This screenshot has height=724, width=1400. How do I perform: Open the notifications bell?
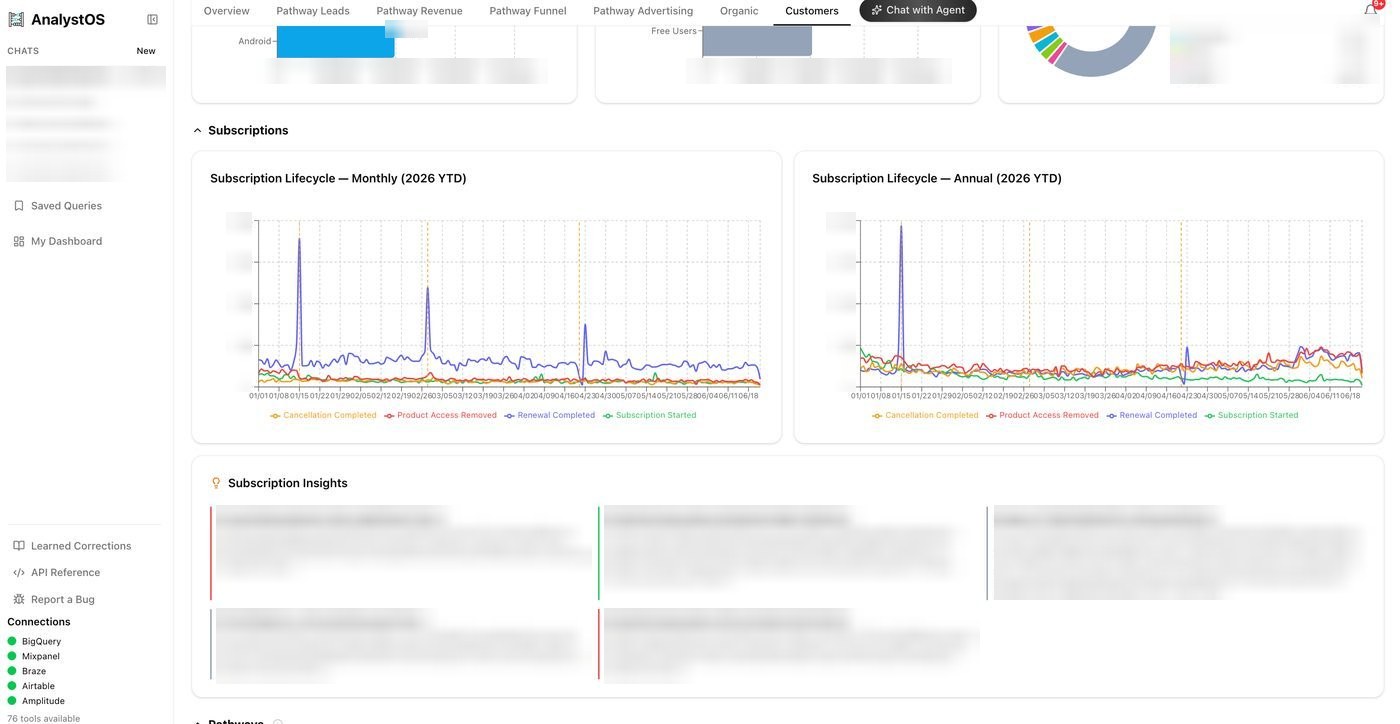pyautogui.click(x=1371, y=9)
